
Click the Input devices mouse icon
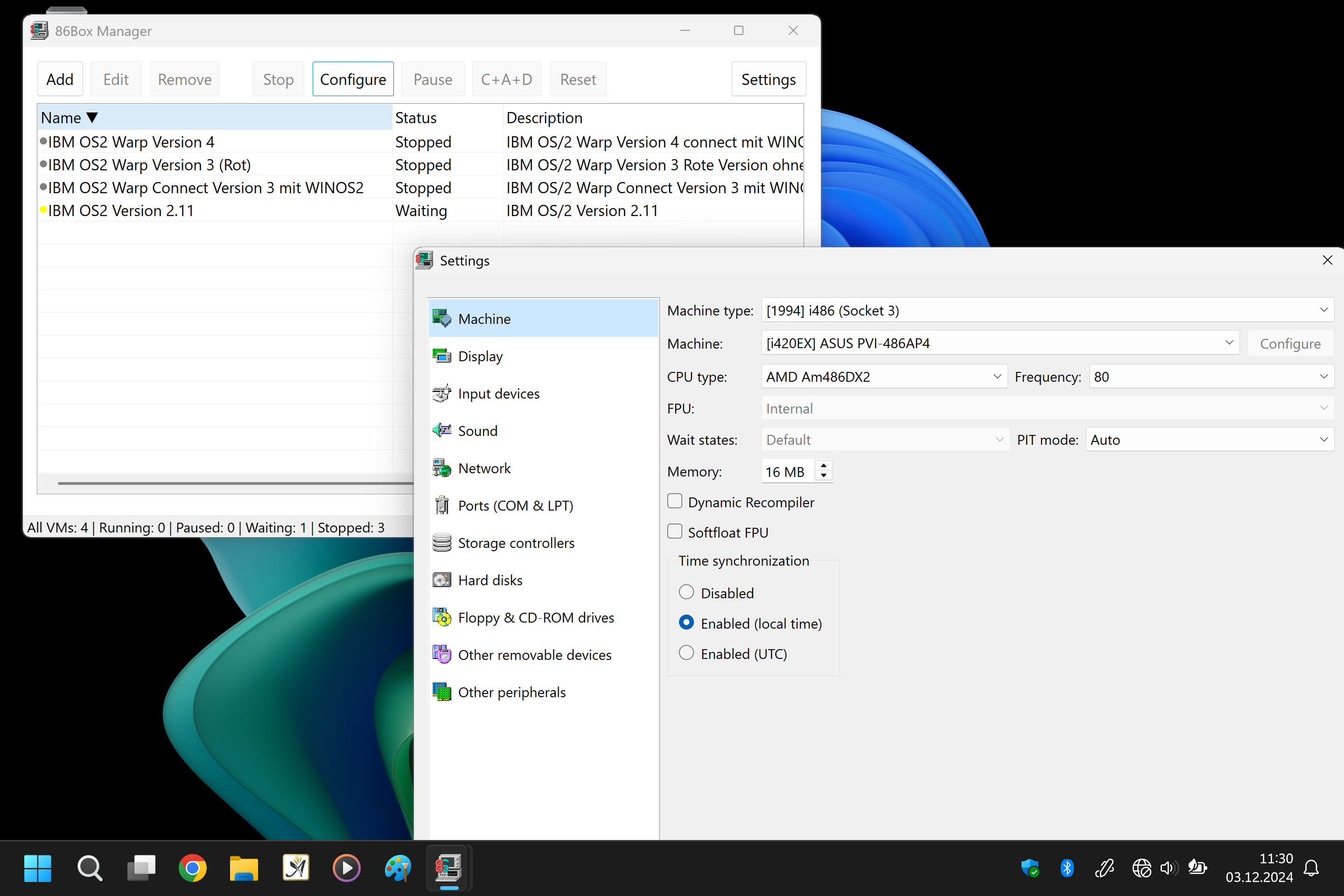442,393
